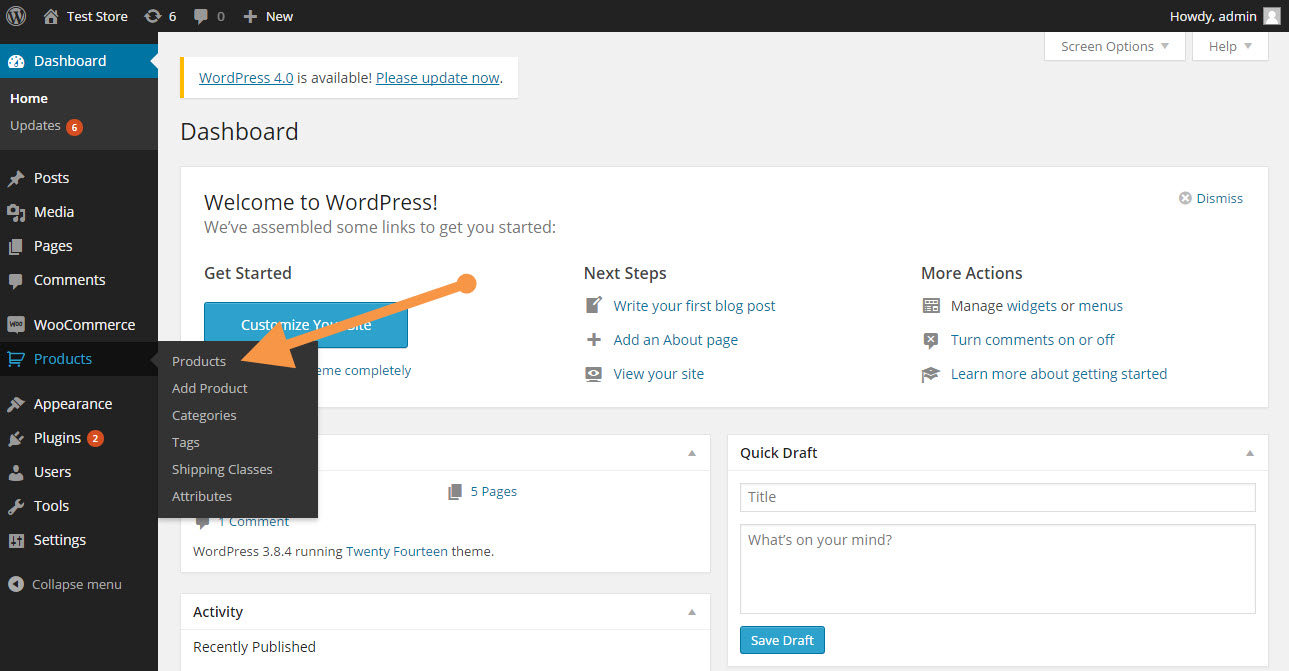
Task: Focus the What's on your mind textarea
Action: [x=997, y=569]
